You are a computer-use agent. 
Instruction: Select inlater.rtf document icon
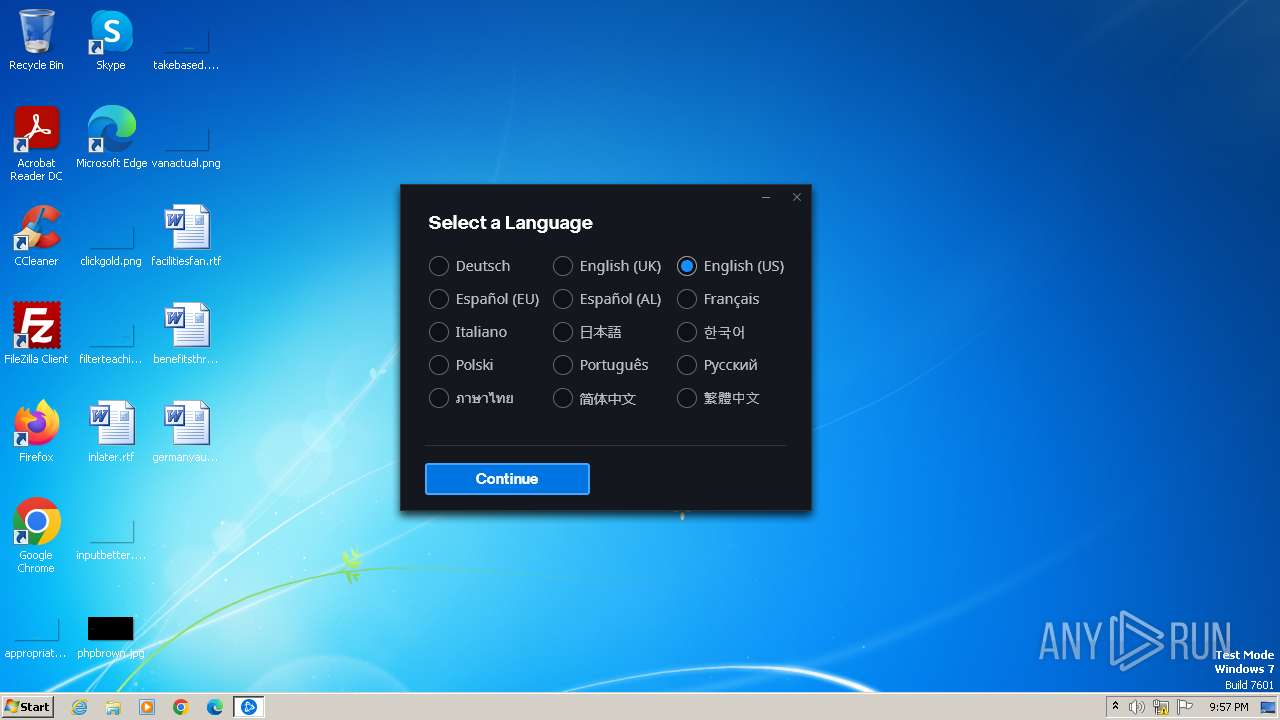(111, 432)
